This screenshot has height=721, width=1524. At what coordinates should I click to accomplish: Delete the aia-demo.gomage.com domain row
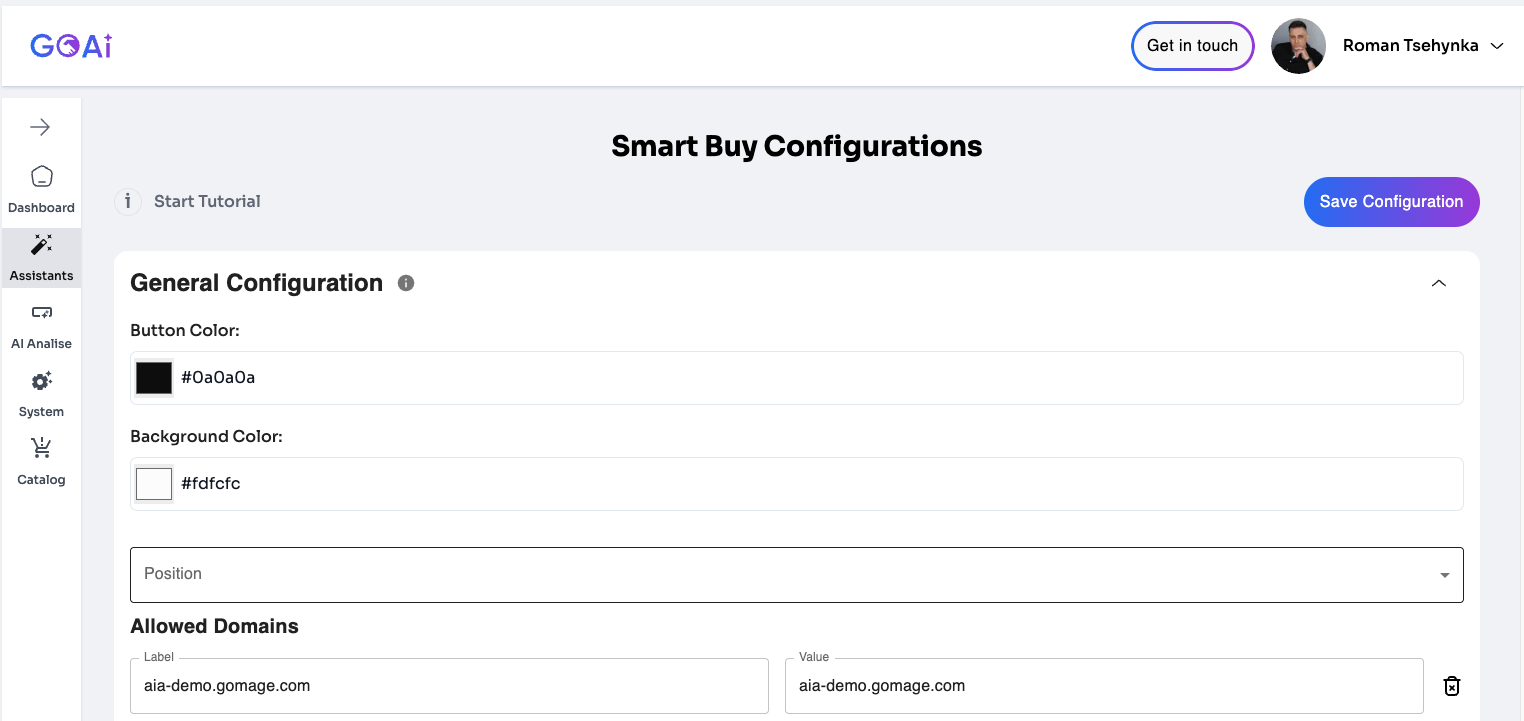[x=1452, y=686]
